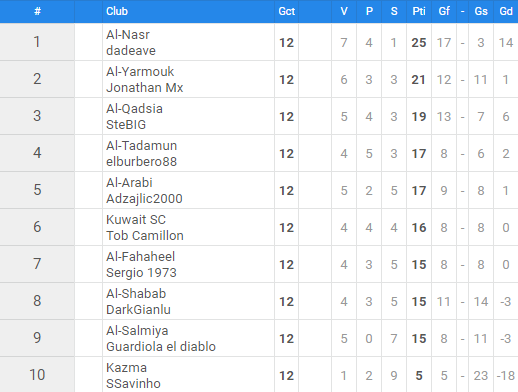Open the Al-Nasr club link
Image resolution: width=518 pixels, height=392 pixels.
pos(128,35)
